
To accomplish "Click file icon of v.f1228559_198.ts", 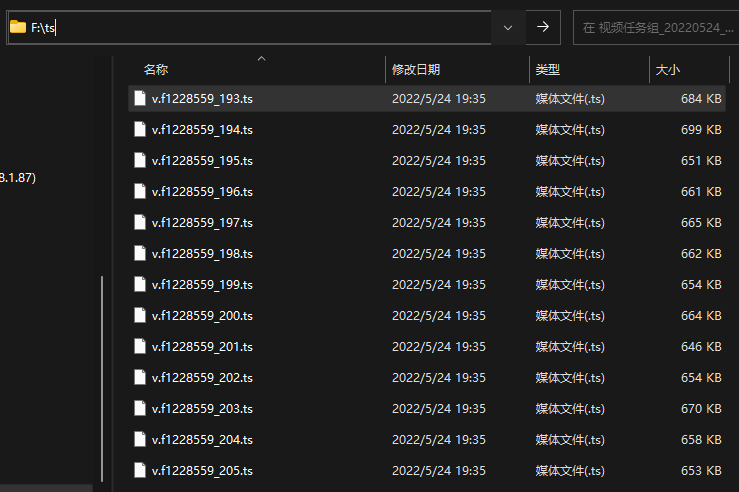I will [140, 253].
